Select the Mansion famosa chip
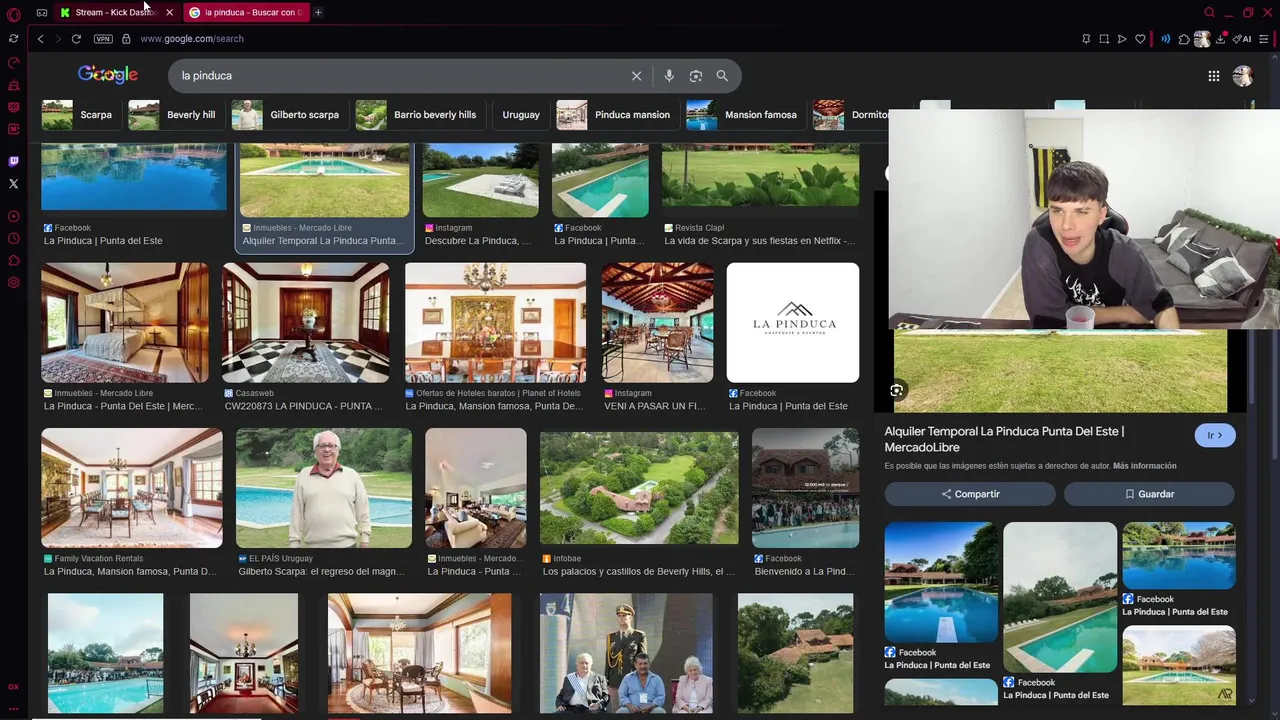The height and width of the screenshot is (720, 1280). (x=745, y=115)
